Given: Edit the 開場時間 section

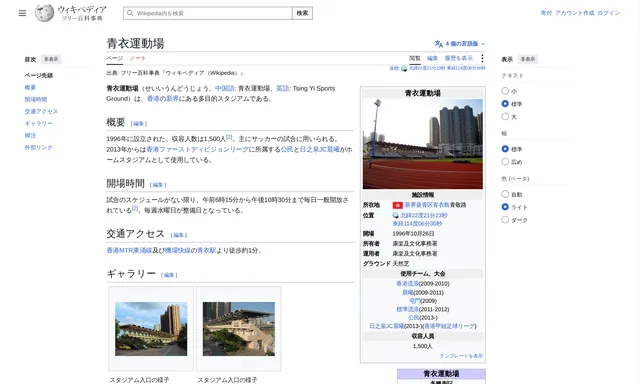Looking at the screenshot, I should point(158,185).
